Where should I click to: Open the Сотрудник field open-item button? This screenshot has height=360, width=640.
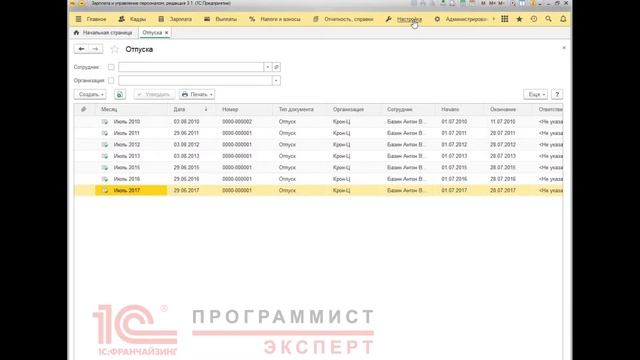click(x=276, y=67)
